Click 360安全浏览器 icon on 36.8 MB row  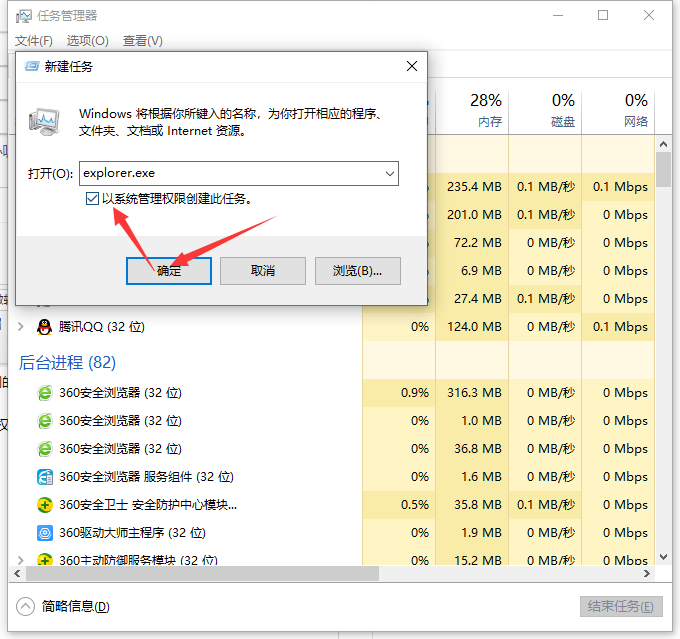[45, 449]
